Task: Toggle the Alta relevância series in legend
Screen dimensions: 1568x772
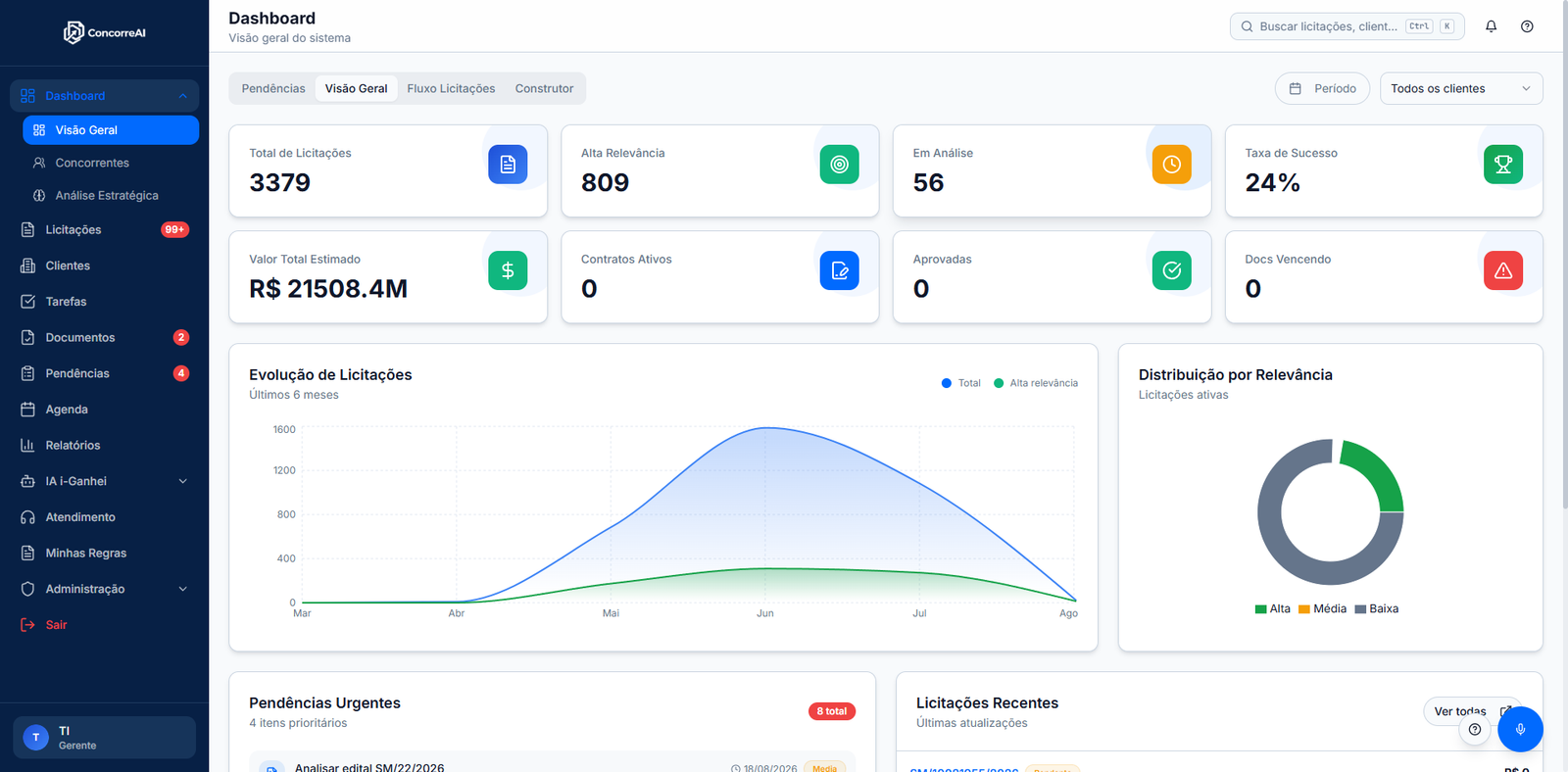Action: 1036,383
